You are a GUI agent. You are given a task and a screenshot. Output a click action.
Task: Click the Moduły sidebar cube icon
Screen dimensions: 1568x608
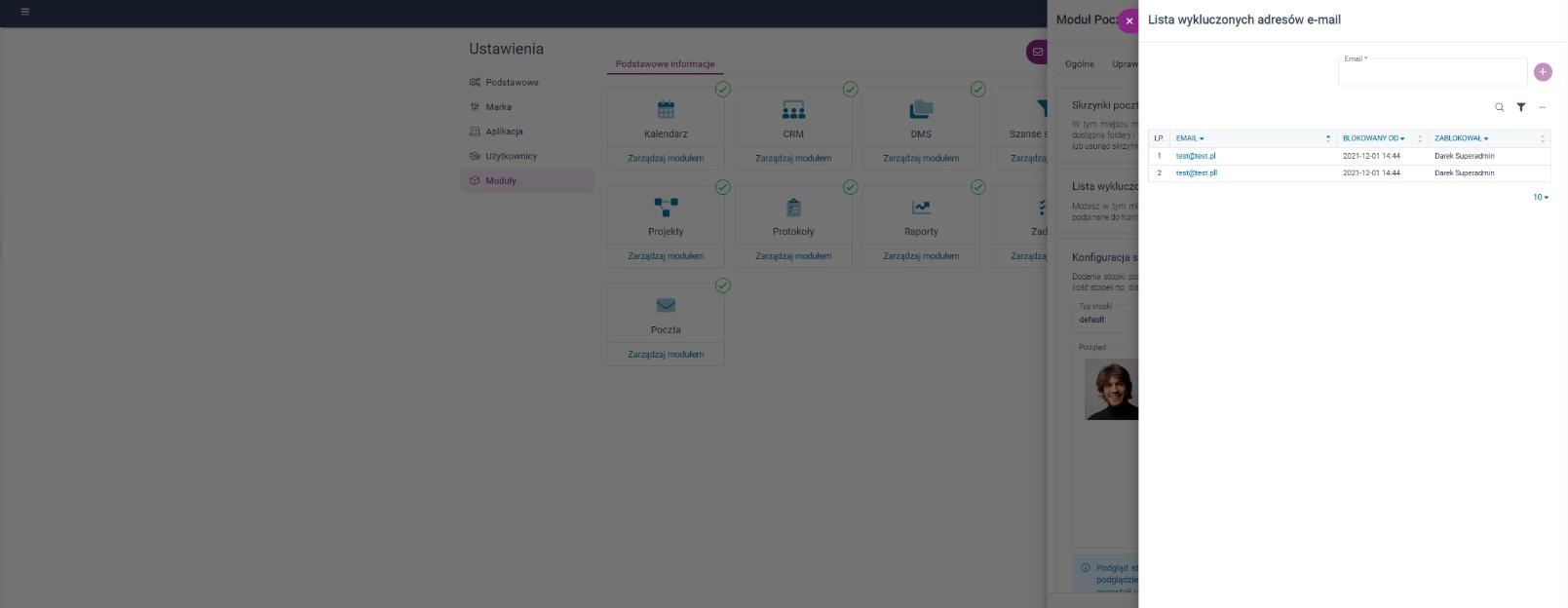tap(475, 180)
